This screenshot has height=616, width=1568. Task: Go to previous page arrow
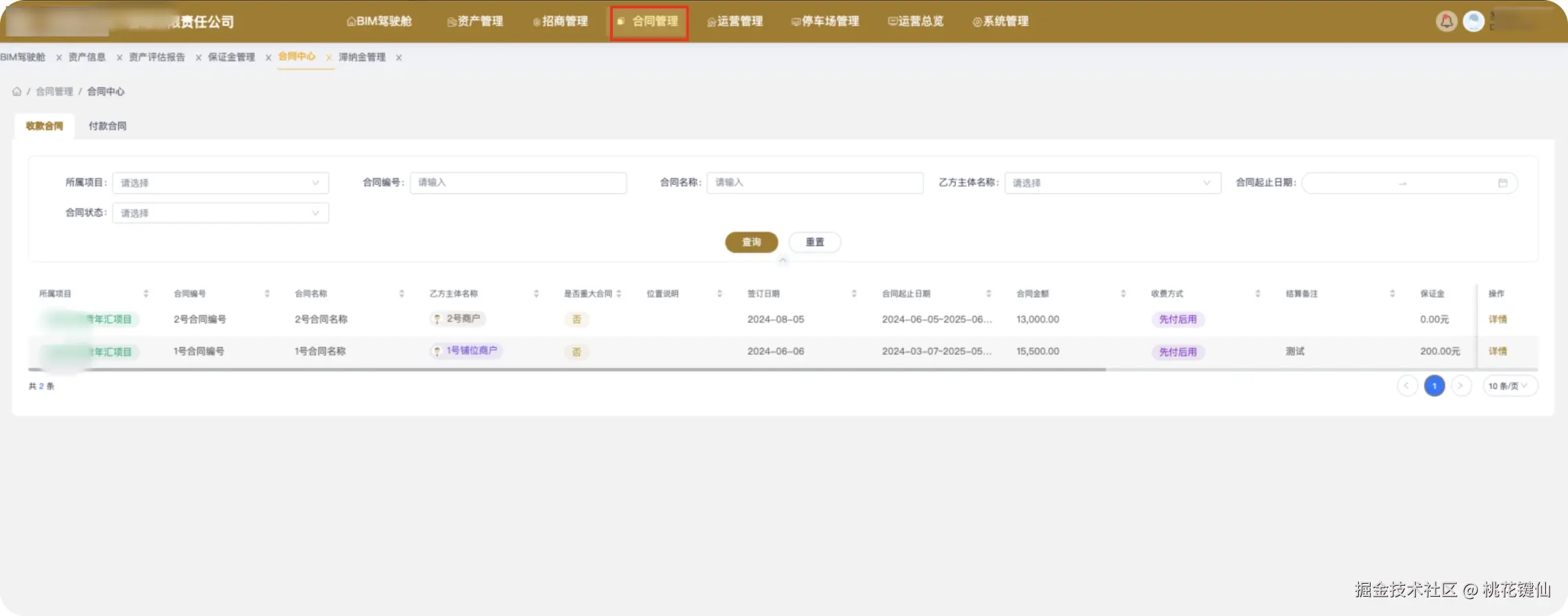(1407, 386)
